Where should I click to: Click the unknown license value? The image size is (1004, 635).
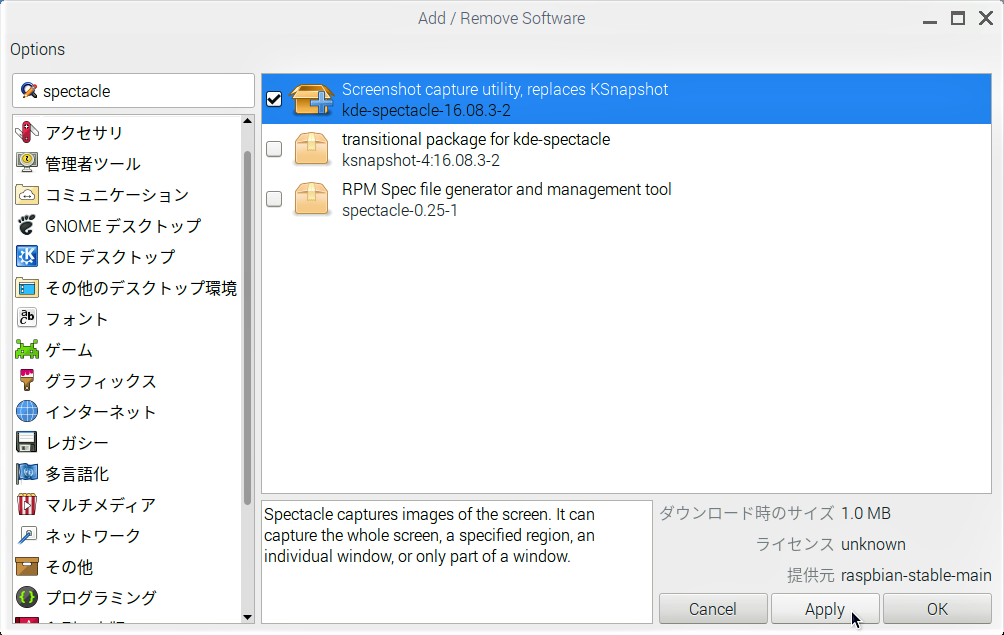click(873, 544)
